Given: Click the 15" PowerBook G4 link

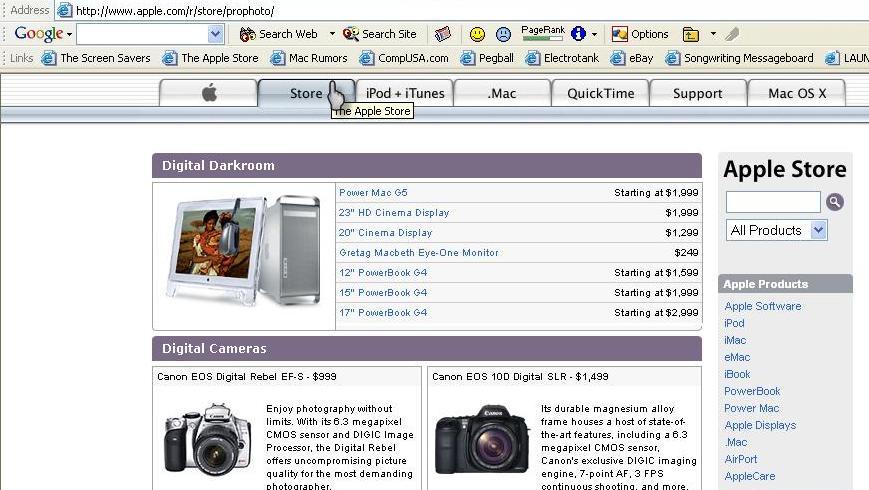Looking at the screenshot, I should tap(383, 293).
